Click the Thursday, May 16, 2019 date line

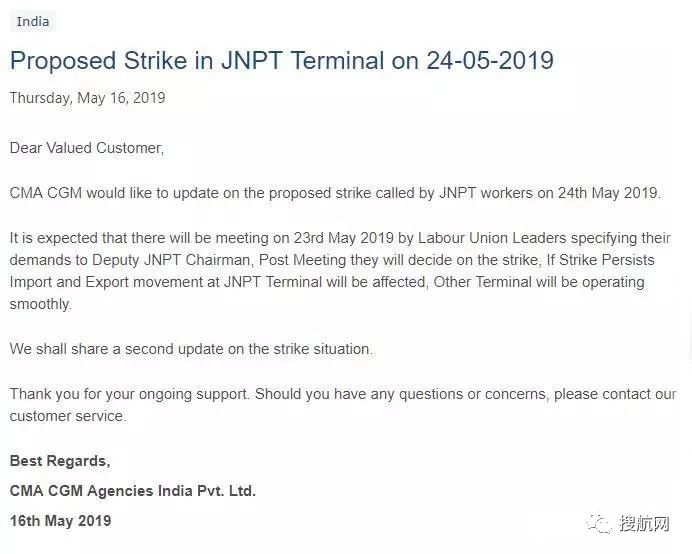[x=87, y=98]
